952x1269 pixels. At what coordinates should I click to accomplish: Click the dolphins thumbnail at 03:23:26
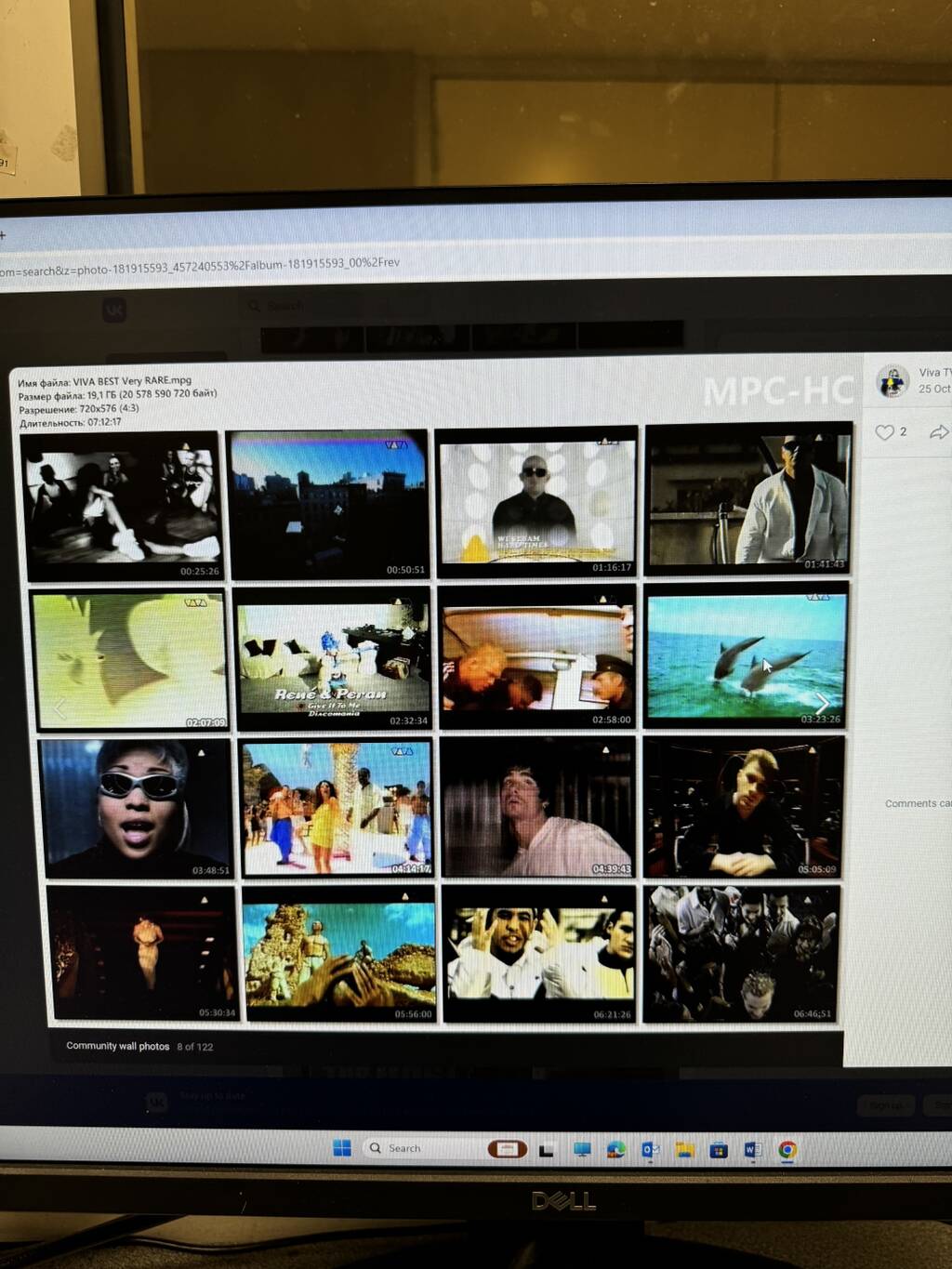pyautogui.click(x=747, y=657)
